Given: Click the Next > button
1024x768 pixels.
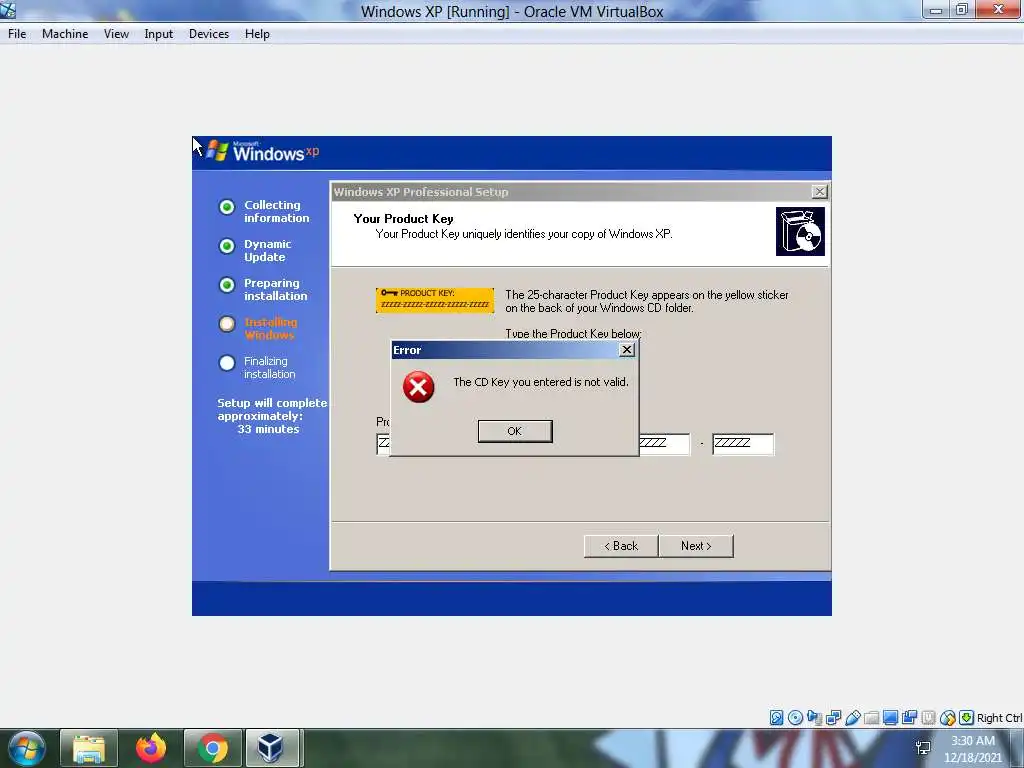Looking at the screenshot, I should coord(696,546).
